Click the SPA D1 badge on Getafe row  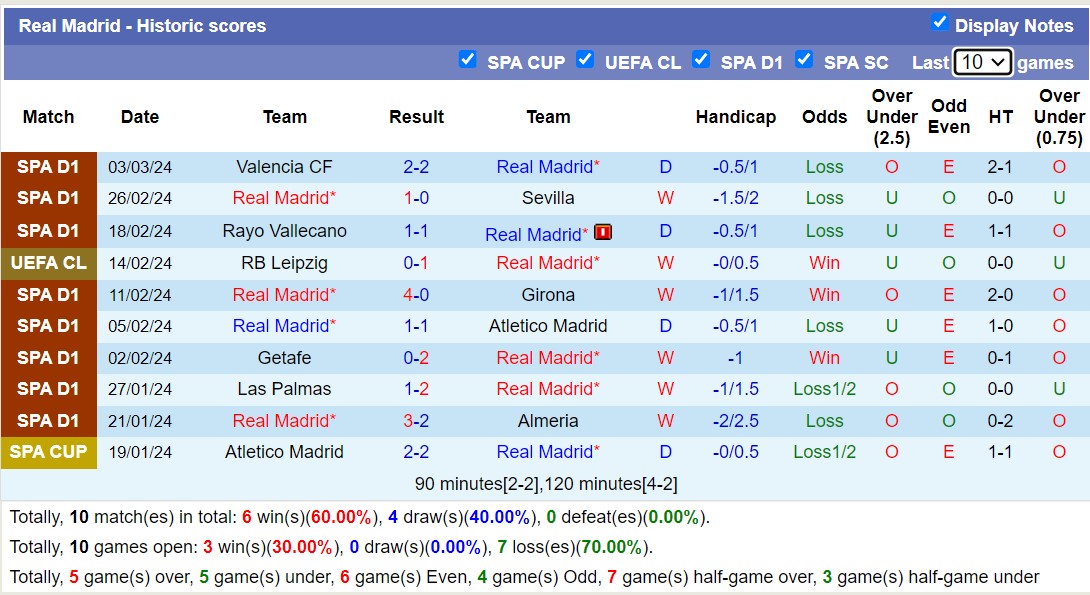click(x=48, y=357)
